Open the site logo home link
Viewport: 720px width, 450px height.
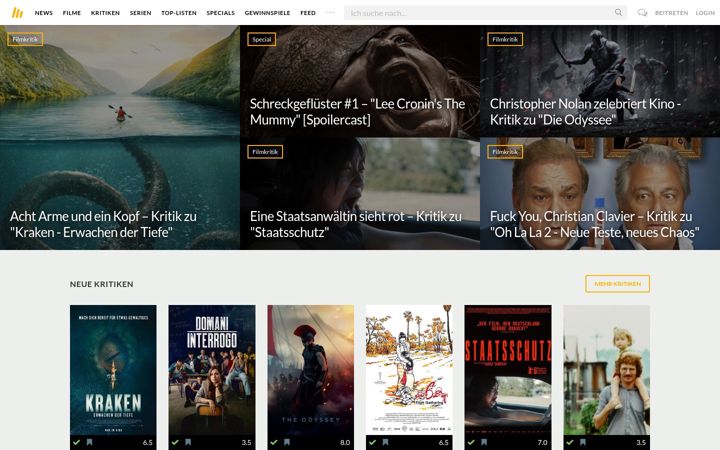(x=17, y=13)
